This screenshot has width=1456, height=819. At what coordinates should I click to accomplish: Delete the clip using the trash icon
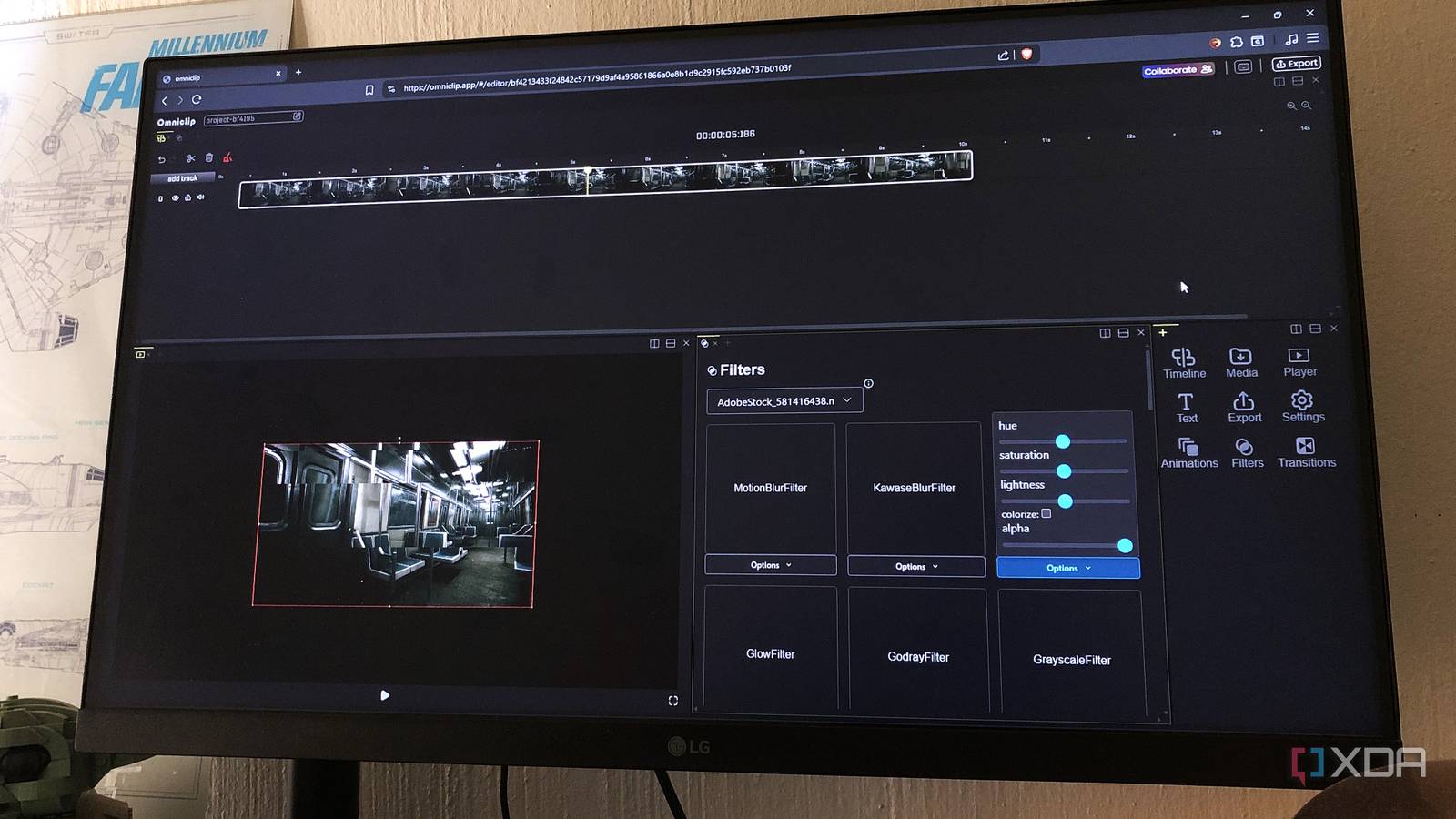(x=208, y=157)
